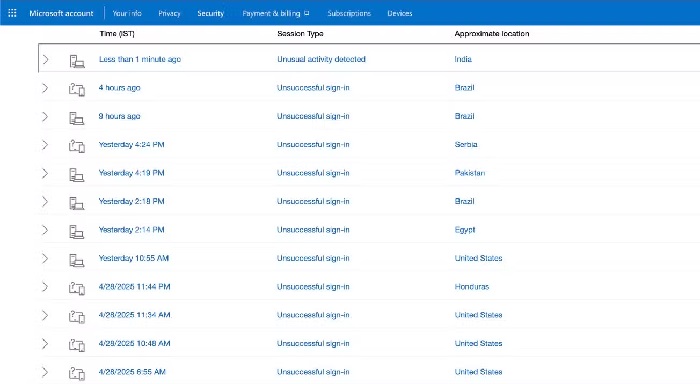Click 'Yesterday 10:55 AM' time text
The width and height of the screenshot is (700, 384).
[134, 258]
